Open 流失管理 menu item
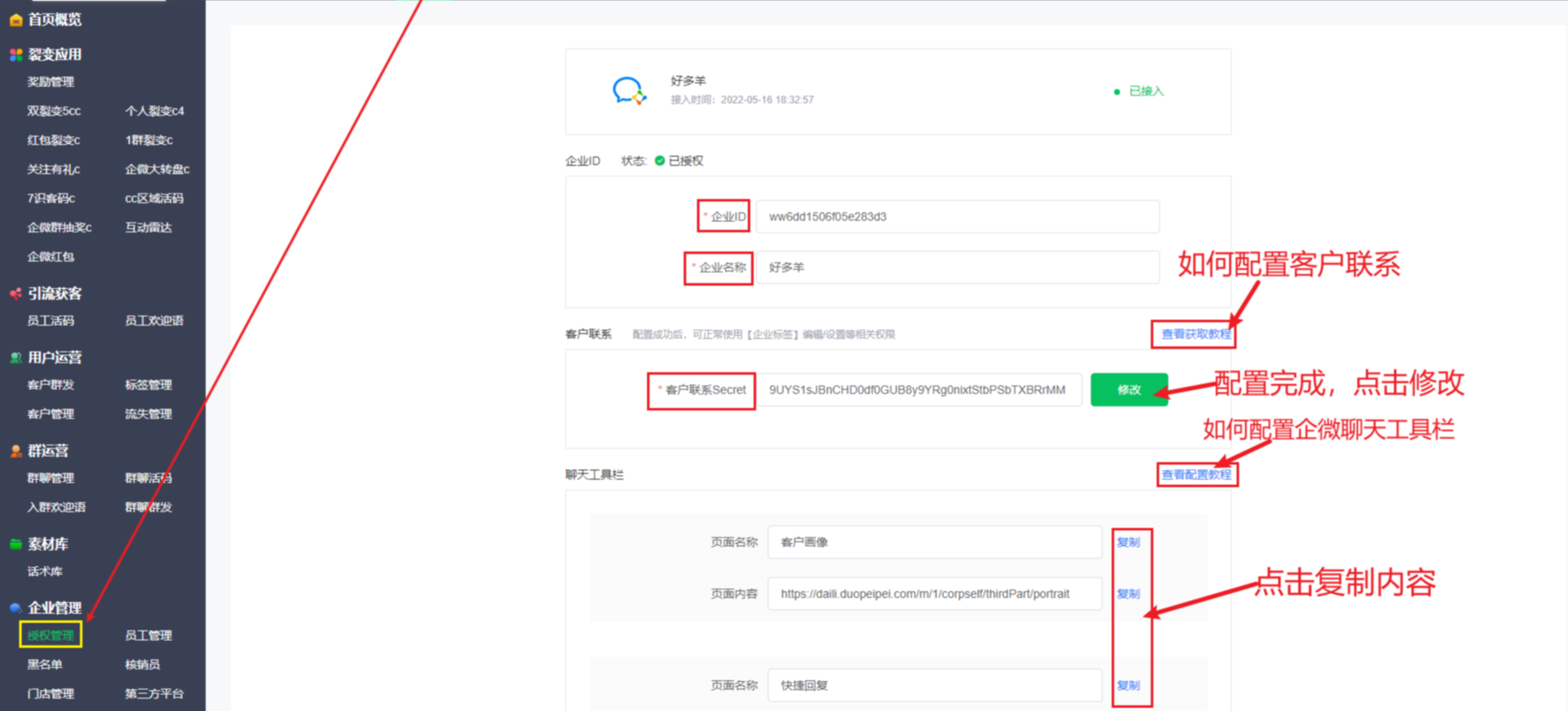The width and height of the screenshot is (1568, 711). [148, 414]
